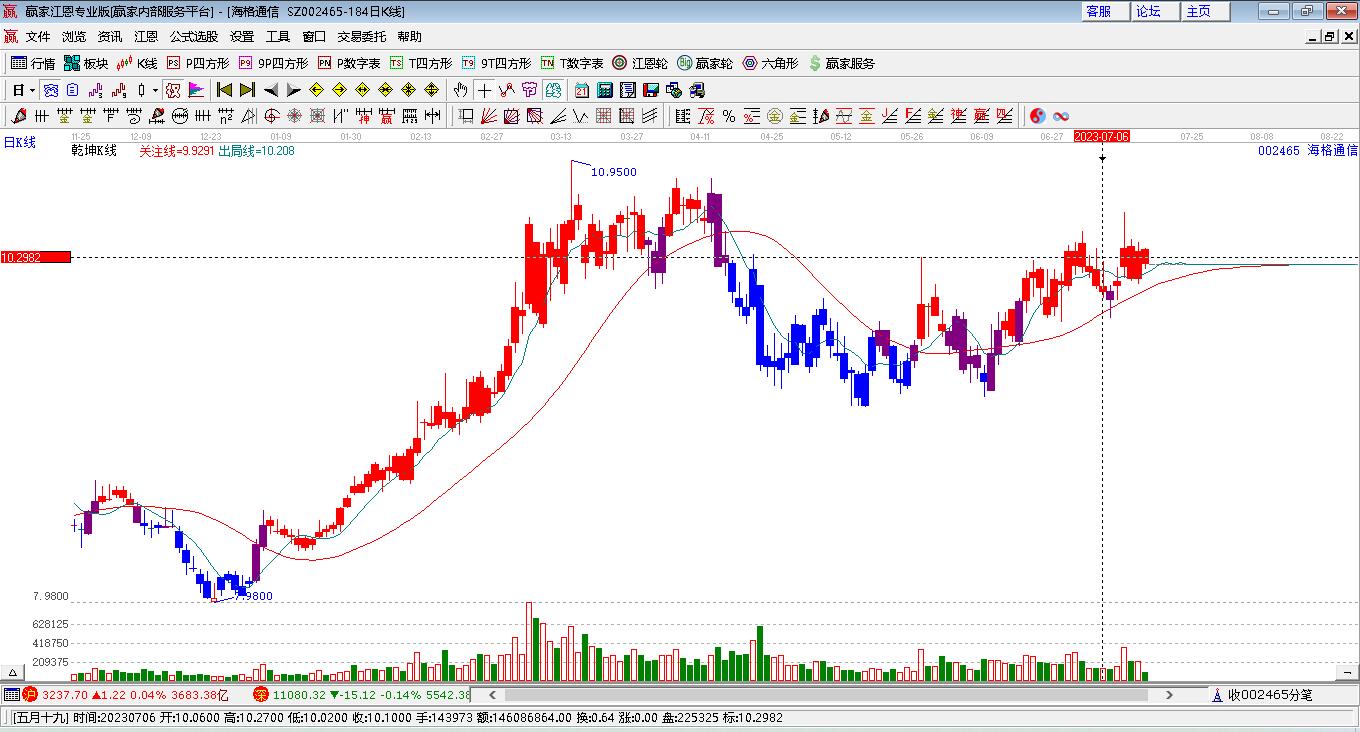Expand panel with bottom-left triangle button
Image resolution: width=1360 pixels, height=732 pixels.
click(x=14, y=672)
